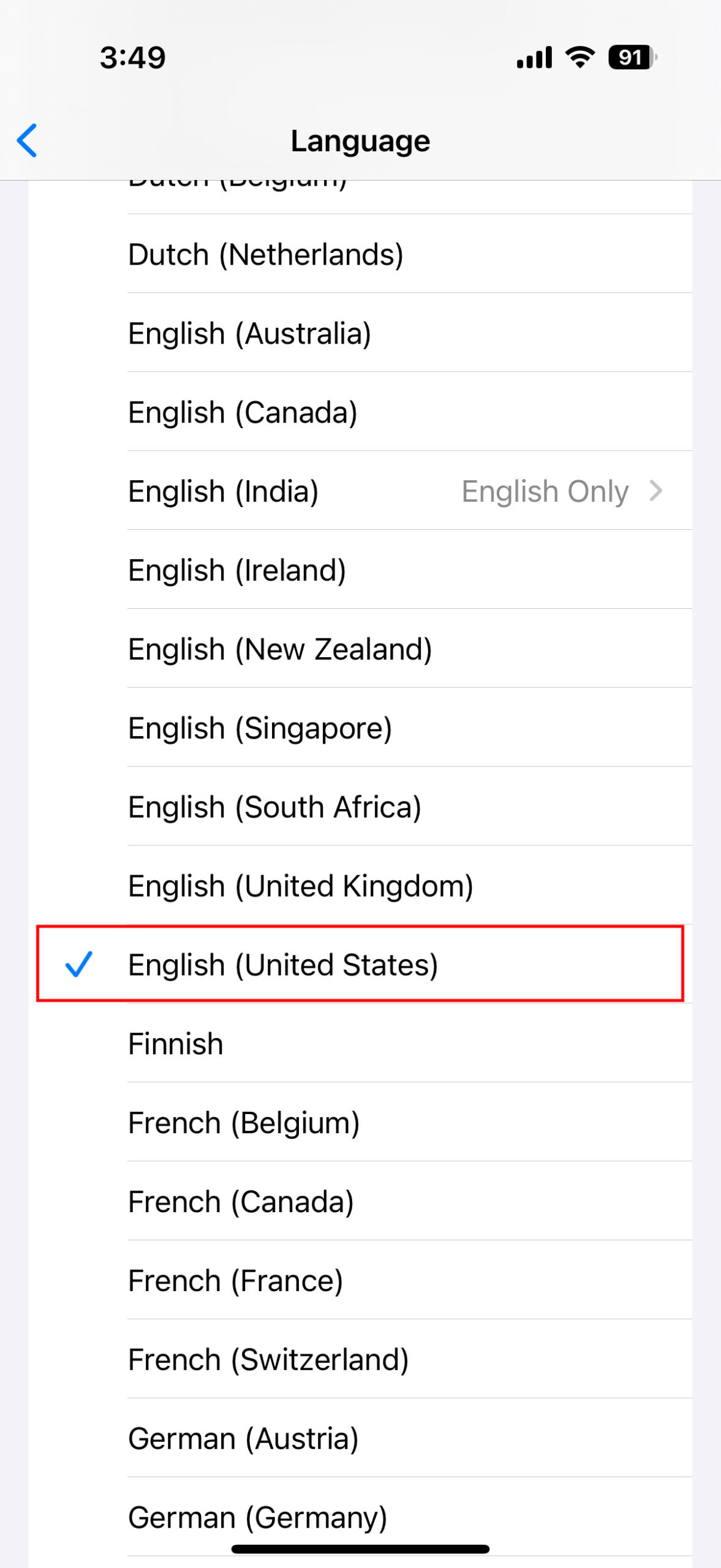Select English (Ireland) language
721x1568 pixels.
click(x=237, y=570)
